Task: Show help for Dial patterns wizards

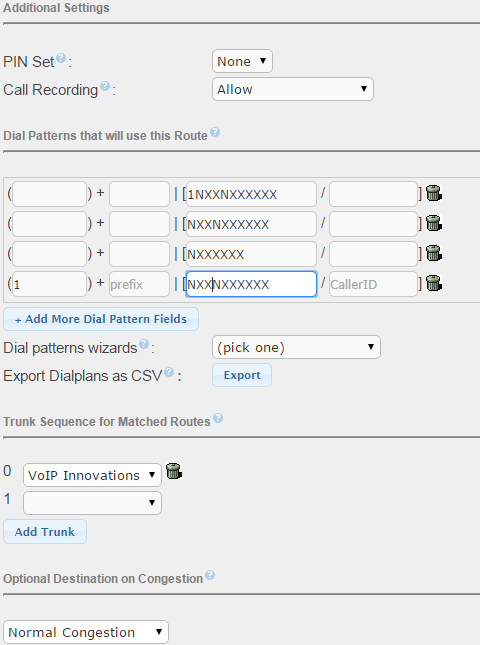Action: [x=144, y=344]
